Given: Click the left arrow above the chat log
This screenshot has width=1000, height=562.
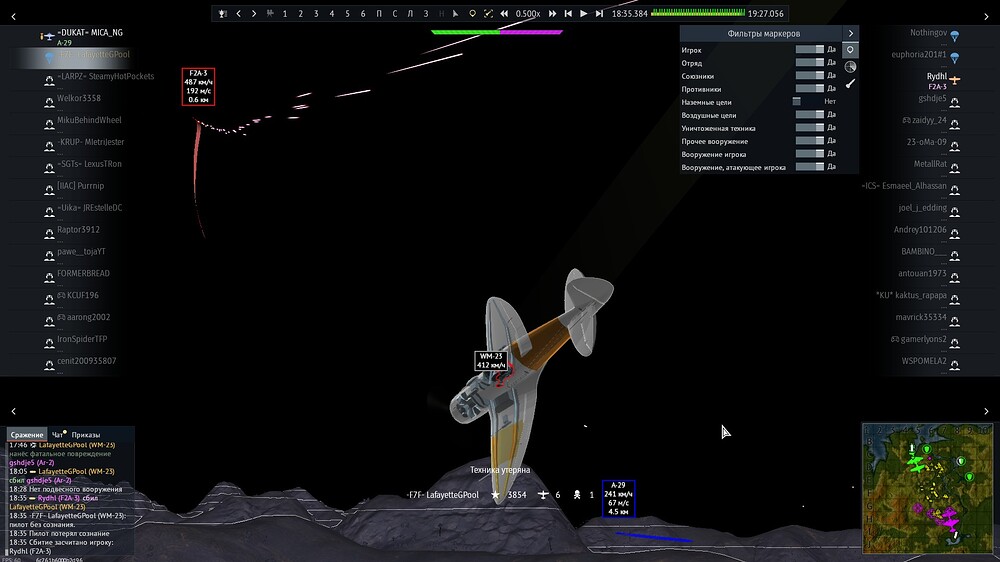Looking at the screenshot, I should point(13,411).
